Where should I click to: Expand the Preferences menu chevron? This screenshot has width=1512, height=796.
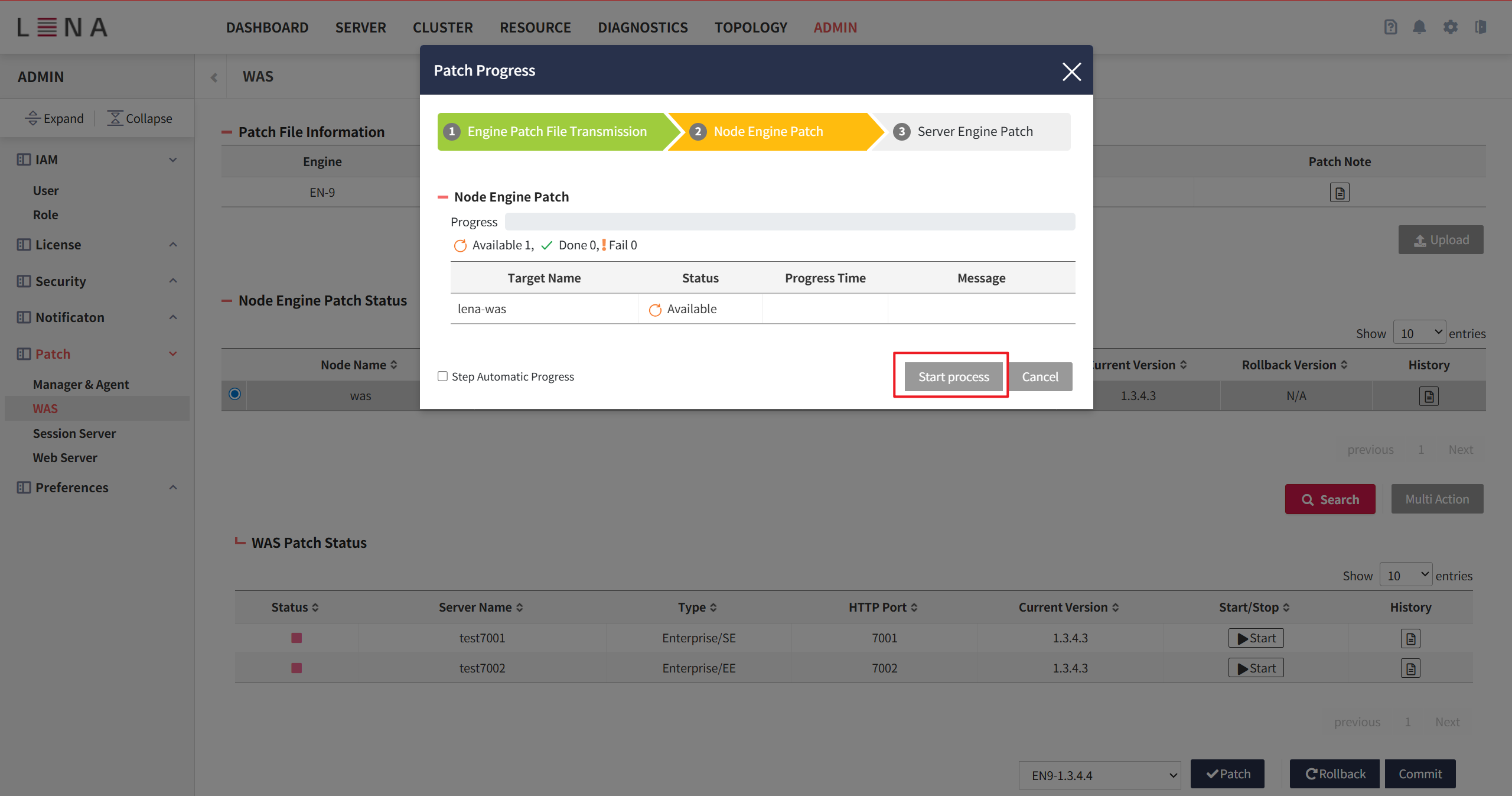pyautogui.click(x=173, y=488)
